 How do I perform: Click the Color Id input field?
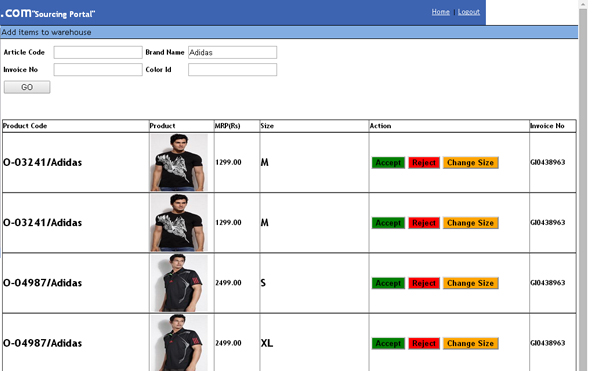(232, 69)
